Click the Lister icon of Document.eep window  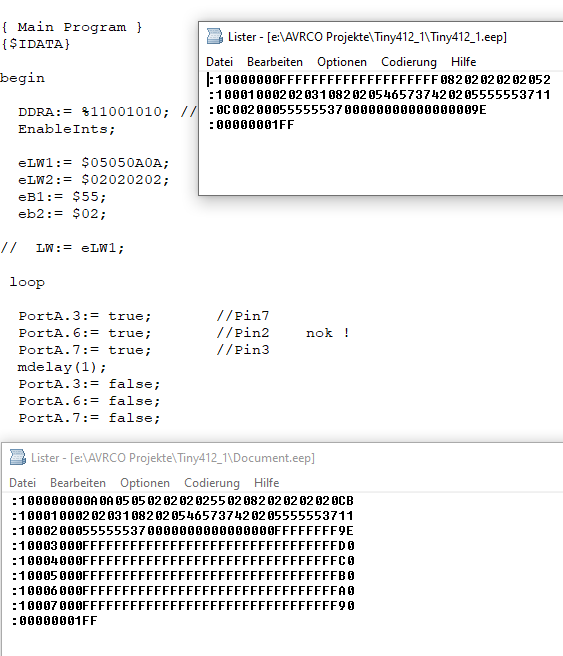coord(18,457)
